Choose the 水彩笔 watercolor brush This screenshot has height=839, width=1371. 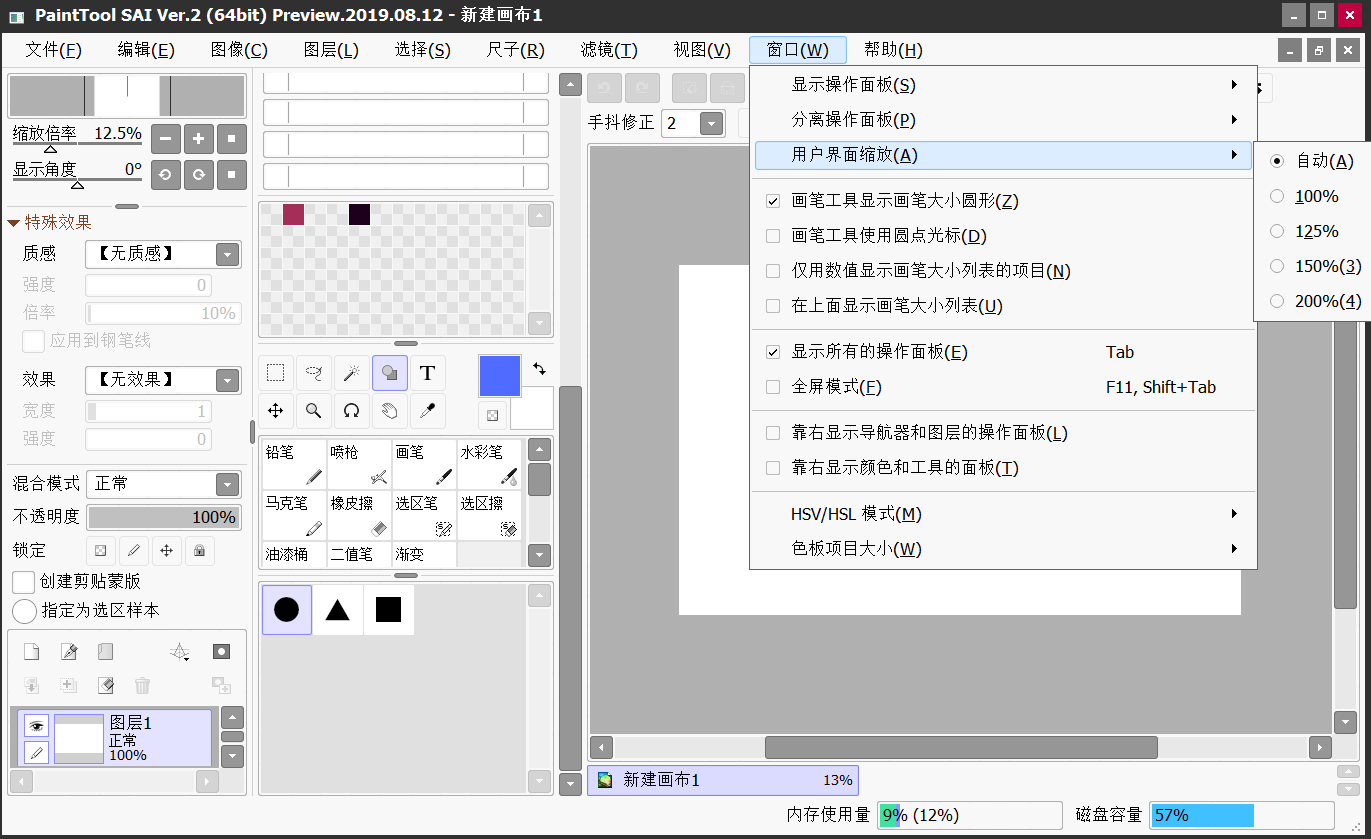click(489, 465)
